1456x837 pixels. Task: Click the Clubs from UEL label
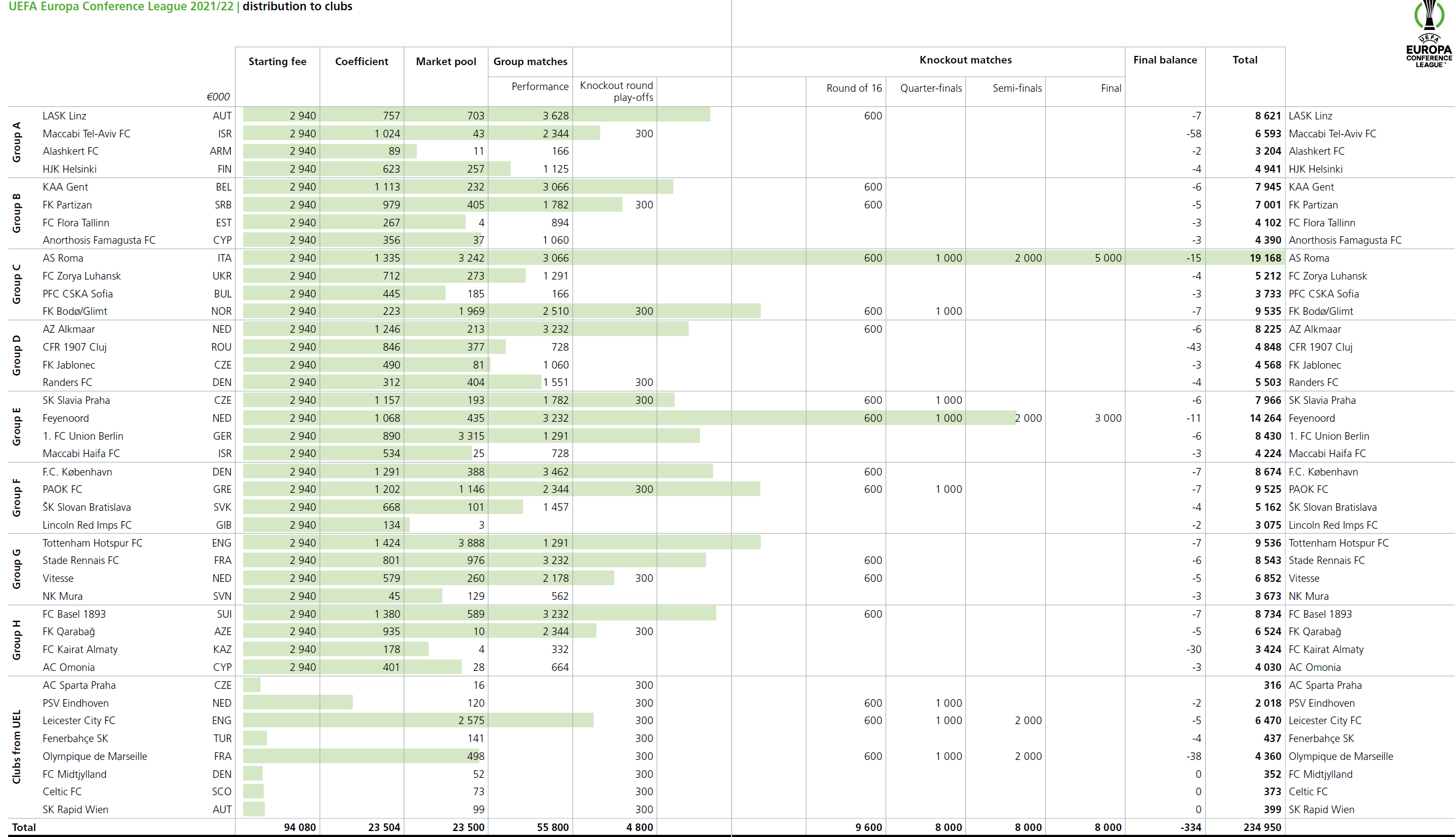click(x=17, y=746)
